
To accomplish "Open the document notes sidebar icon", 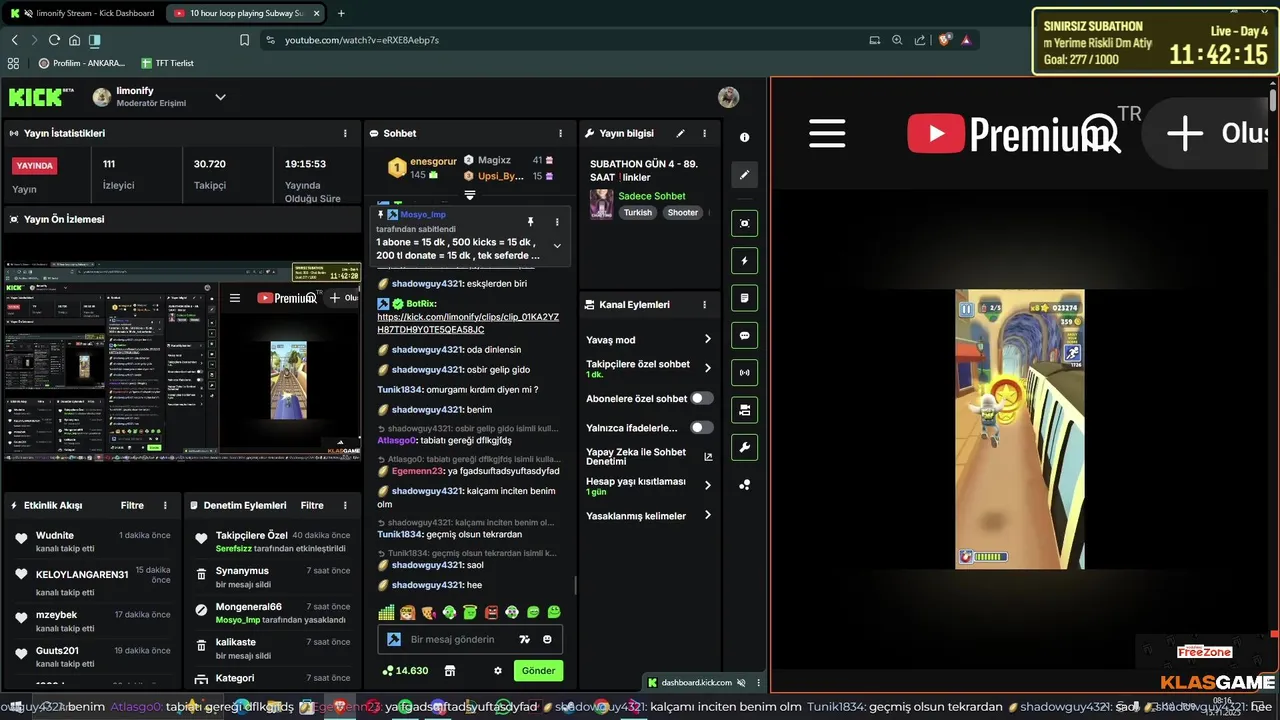I will (x=744, y=298).
